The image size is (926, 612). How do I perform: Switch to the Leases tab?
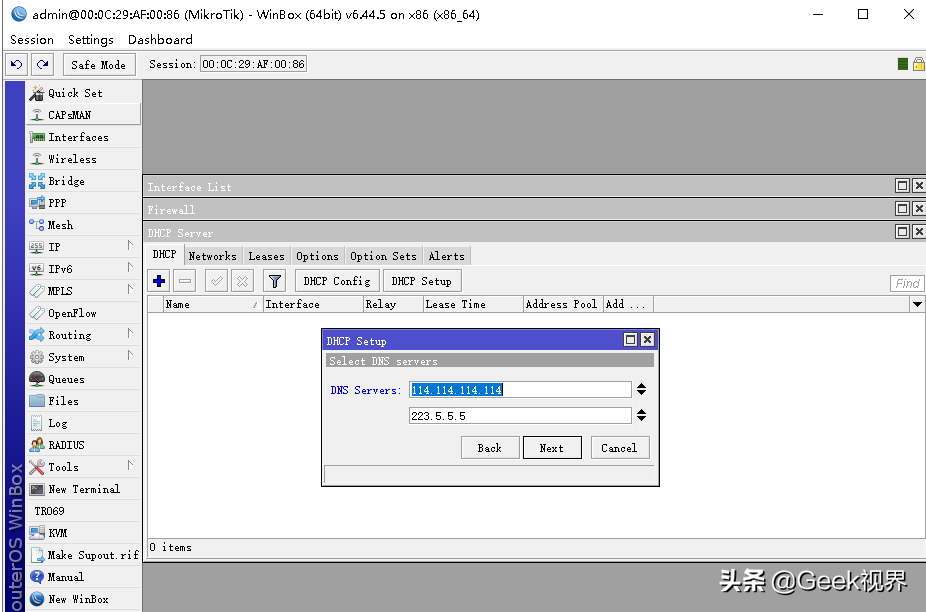[x=266, y=256]
